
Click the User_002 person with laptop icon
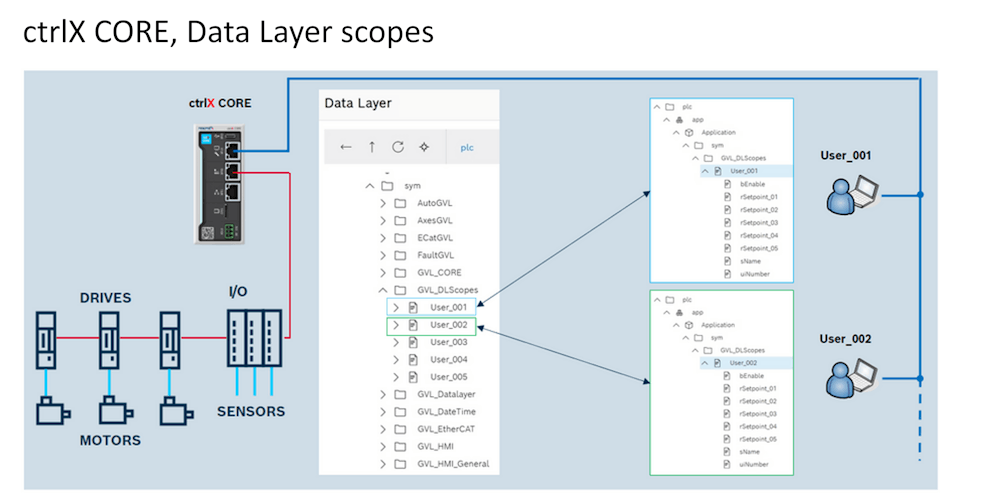(852, 378)
